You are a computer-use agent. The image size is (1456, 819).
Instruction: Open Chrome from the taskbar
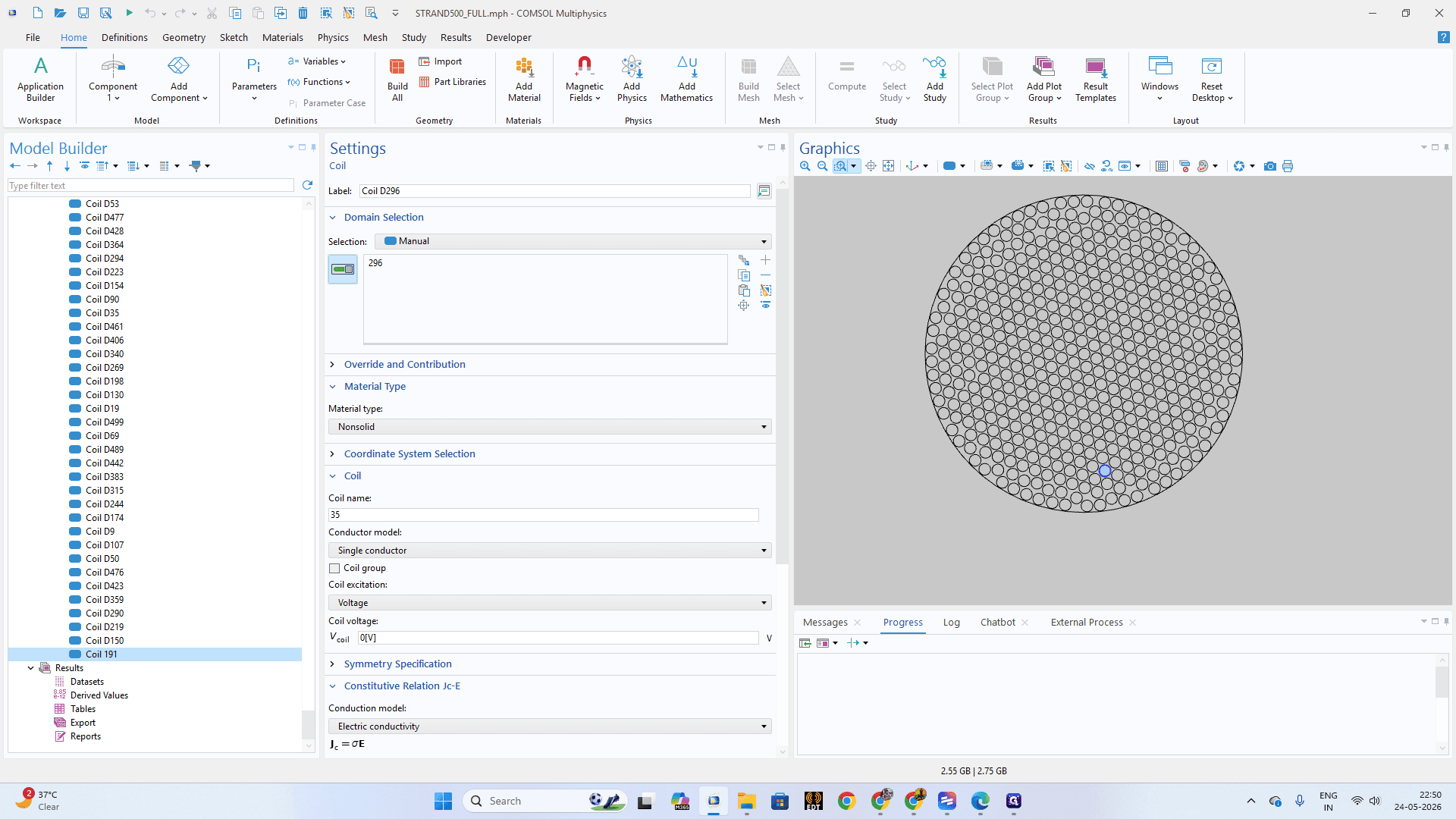pyautogui.click(x=846, y=801)
